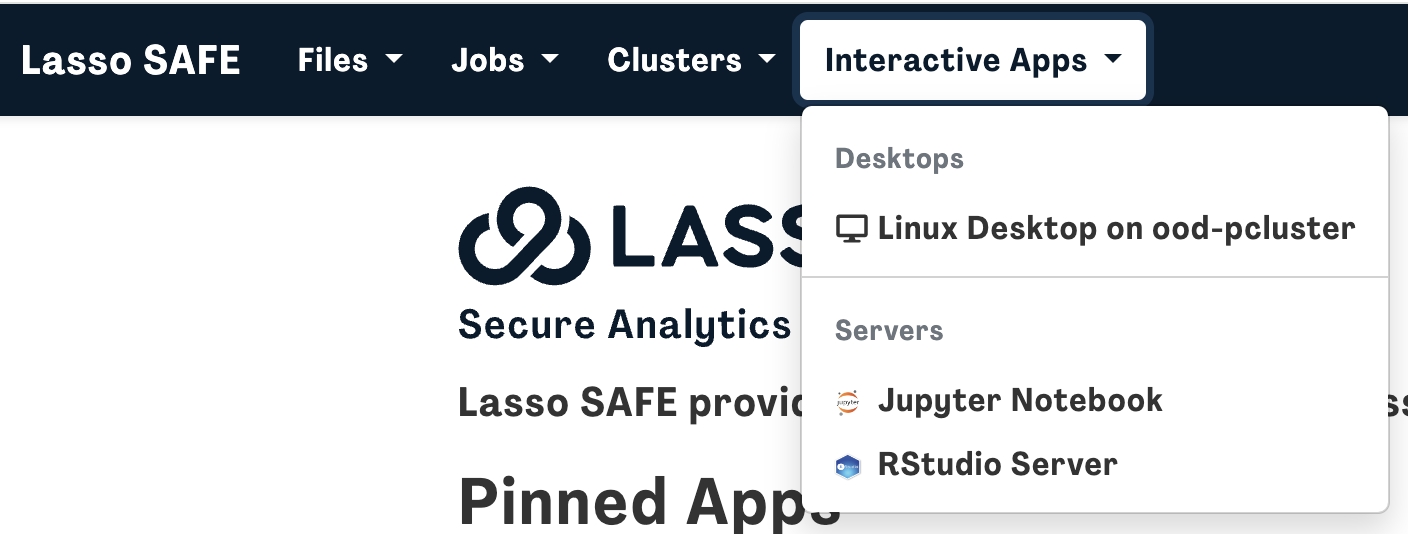
Task: Expand the Clusters dropdown menu
Action: click(691, 60)
